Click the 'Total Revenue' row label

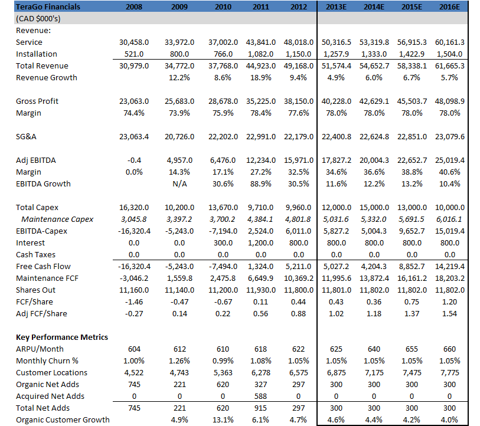pos(42,66)
